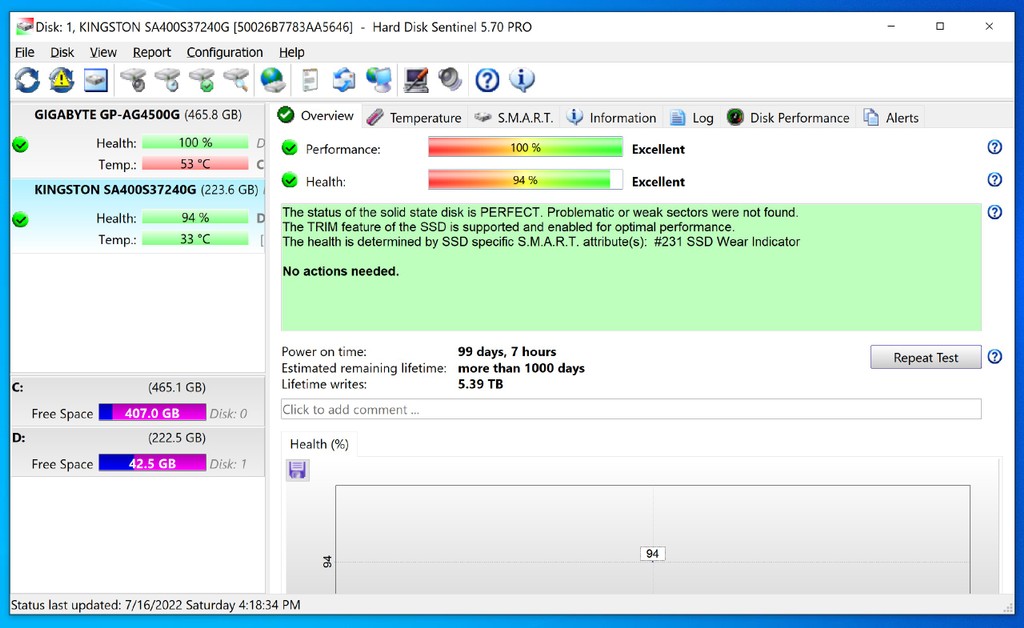Click the green check icon beside Performance label
The height and width of the screenshot is (628, 1024).
tap(289, 148)
